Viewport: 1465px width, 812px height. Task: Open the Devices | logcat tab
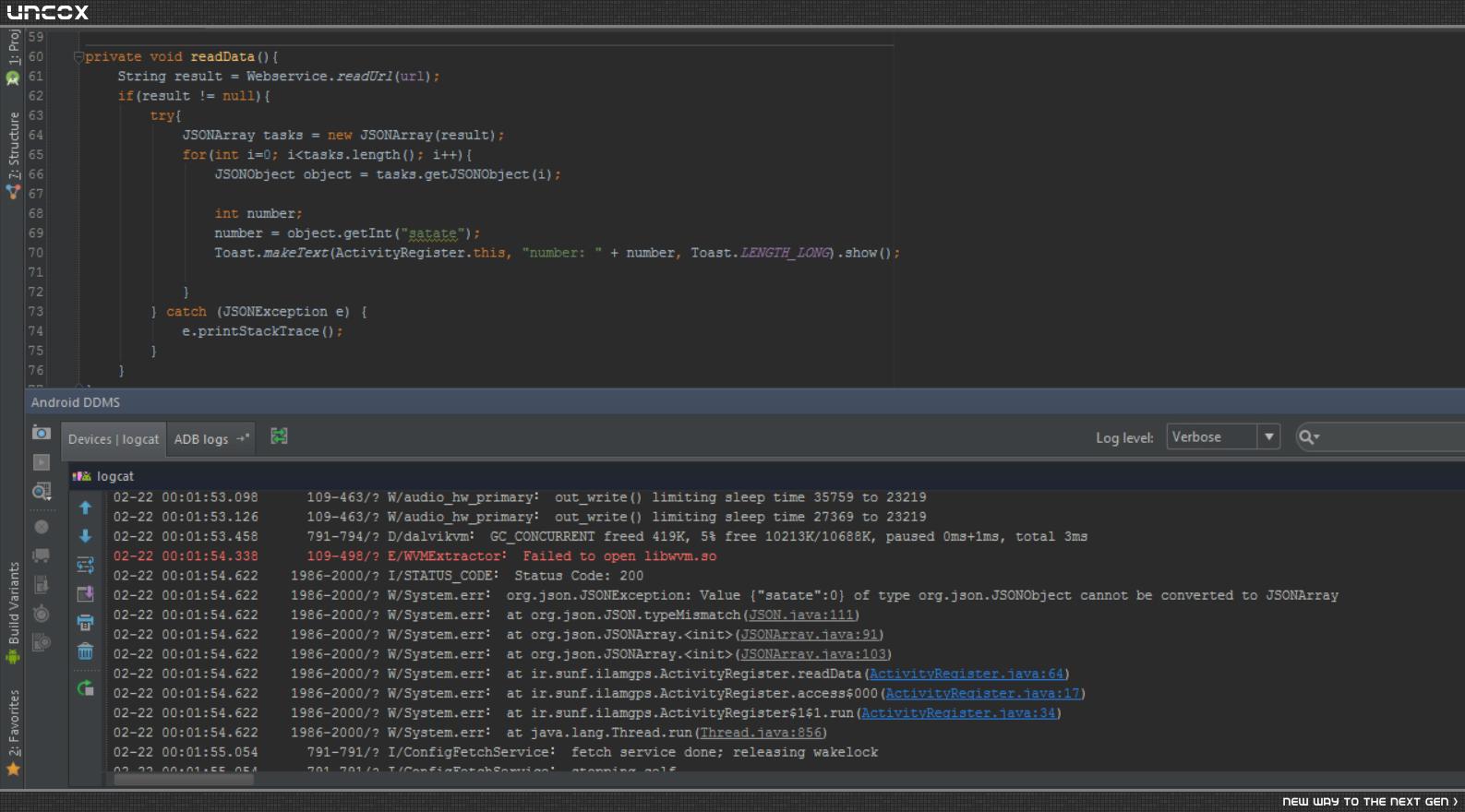pos(114,439)
